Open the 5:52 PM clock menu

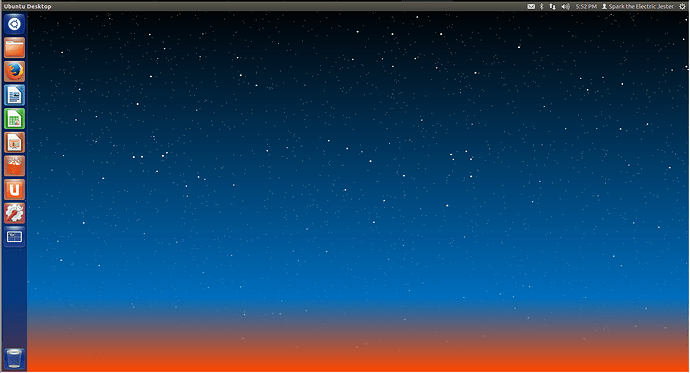pos(586,7)
